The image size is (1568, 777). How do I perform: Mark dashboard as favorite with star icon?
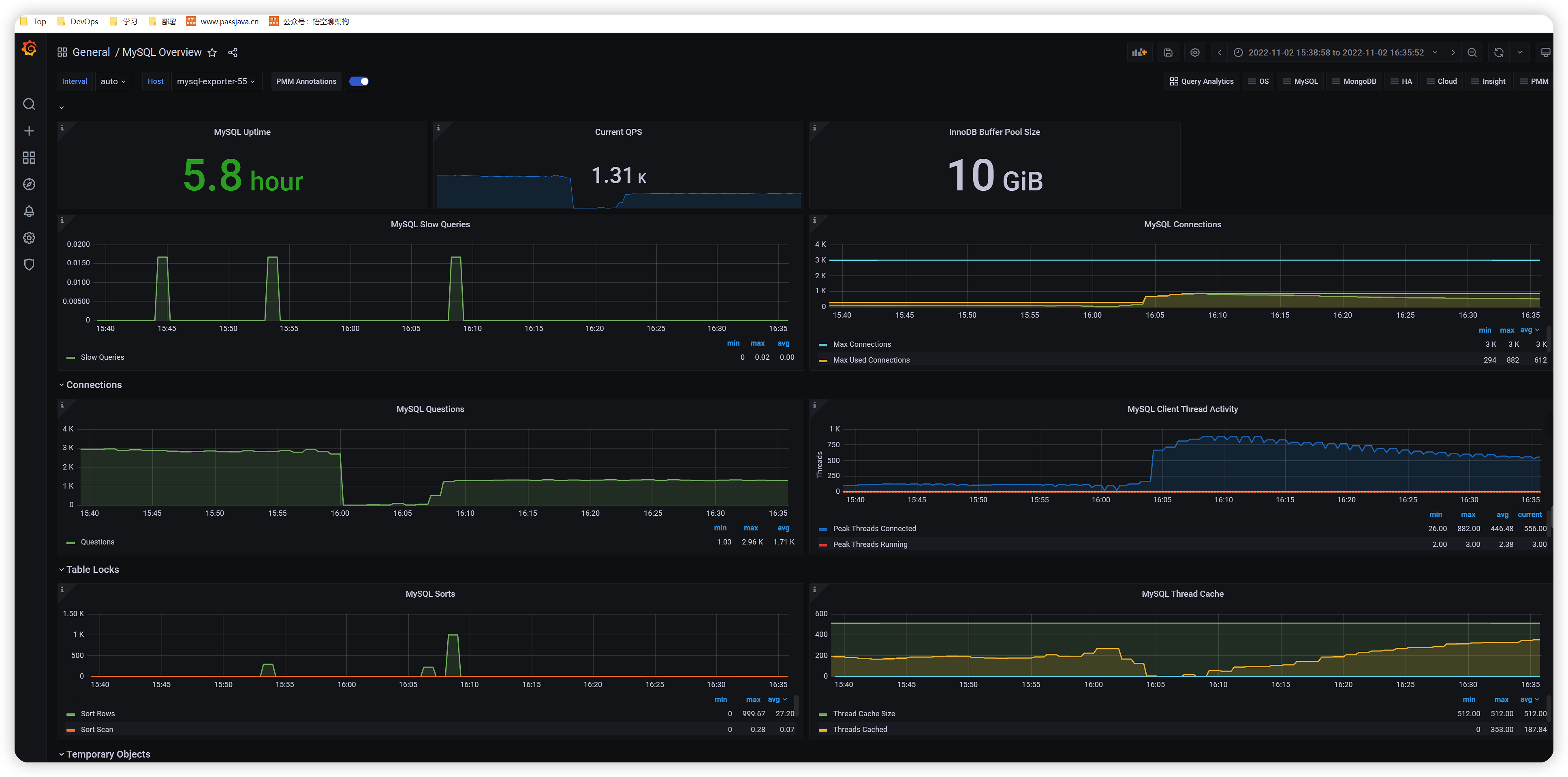click(x=212, y=52)
